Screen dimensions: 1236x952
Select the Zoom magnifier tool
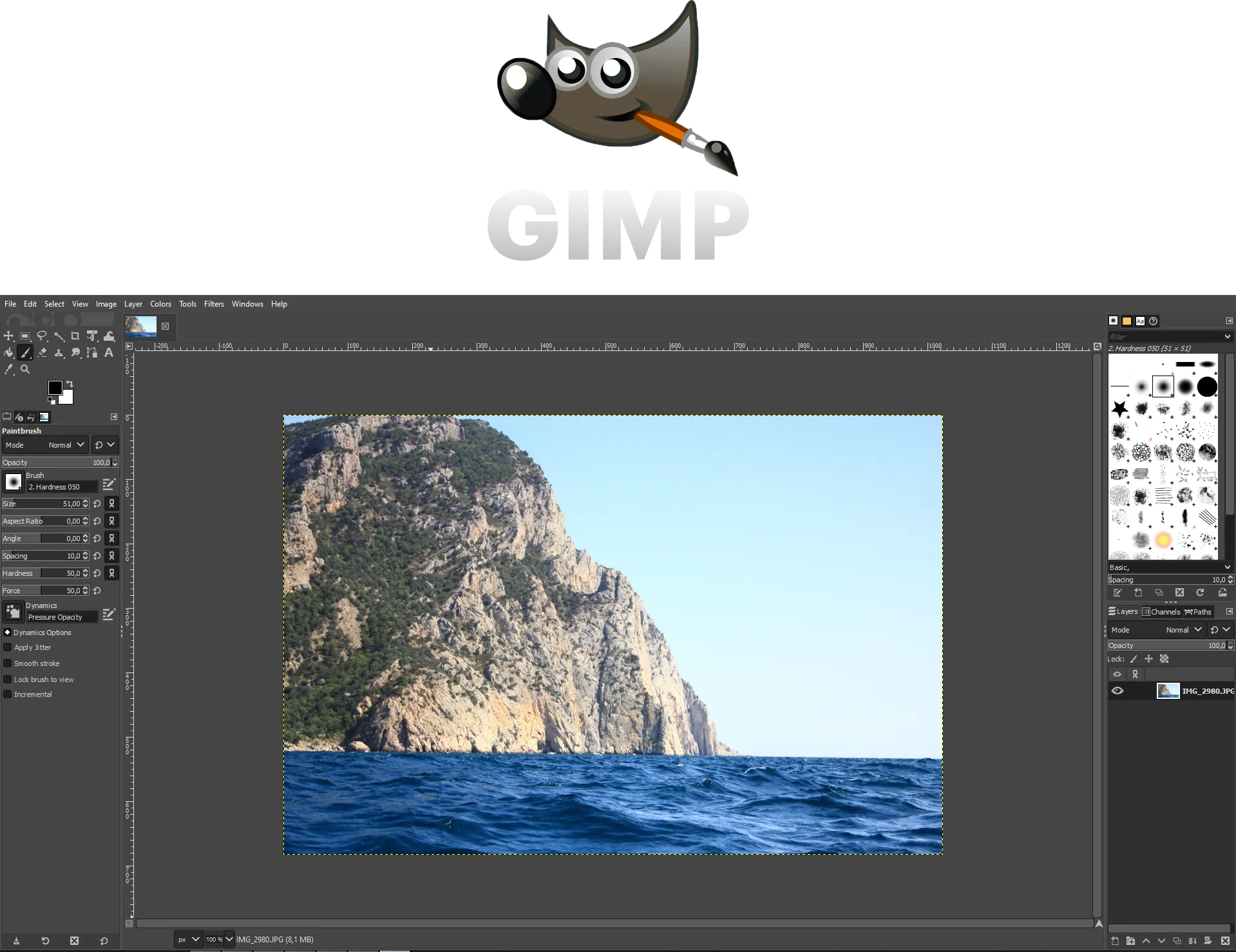pos(25,369)
